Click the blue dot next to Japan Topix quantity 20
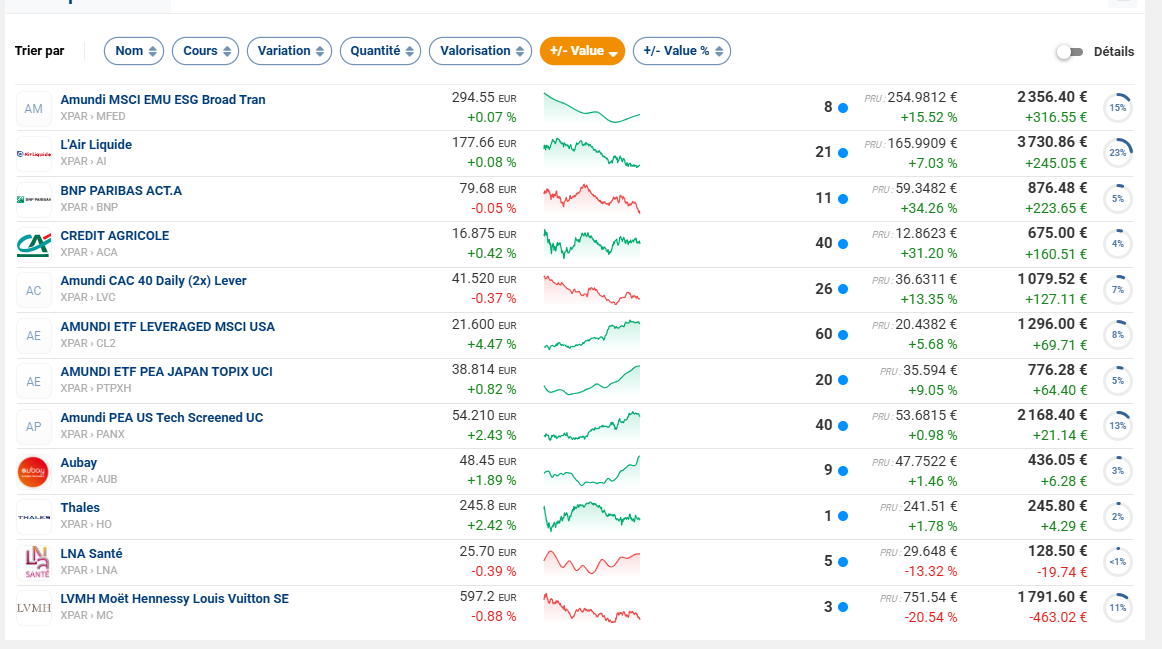The image size is (1162, 649). coord(843,380)
